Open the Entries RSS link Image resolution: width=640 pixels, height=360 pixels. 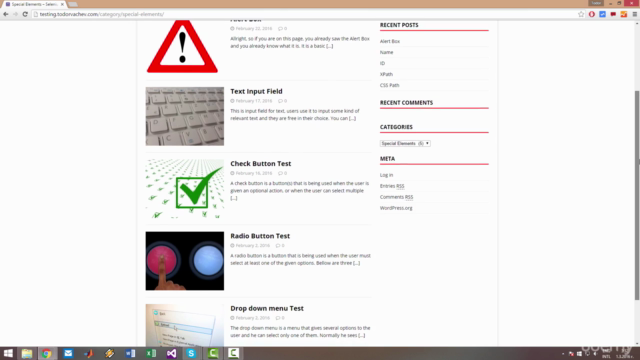click(x=392, y=186)
